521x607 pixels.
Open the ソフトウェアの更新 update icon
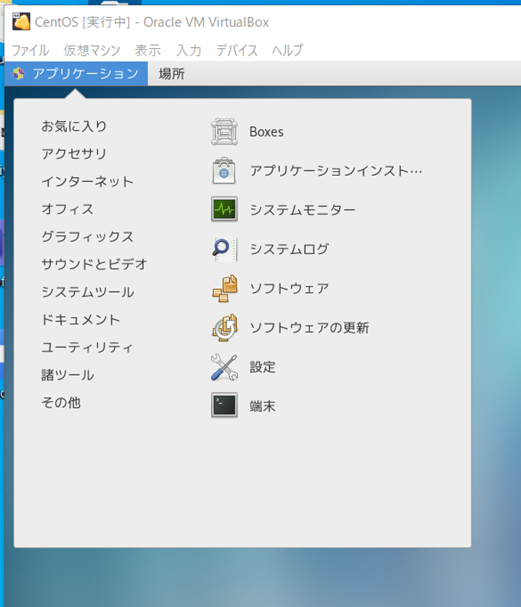point(225,328)
